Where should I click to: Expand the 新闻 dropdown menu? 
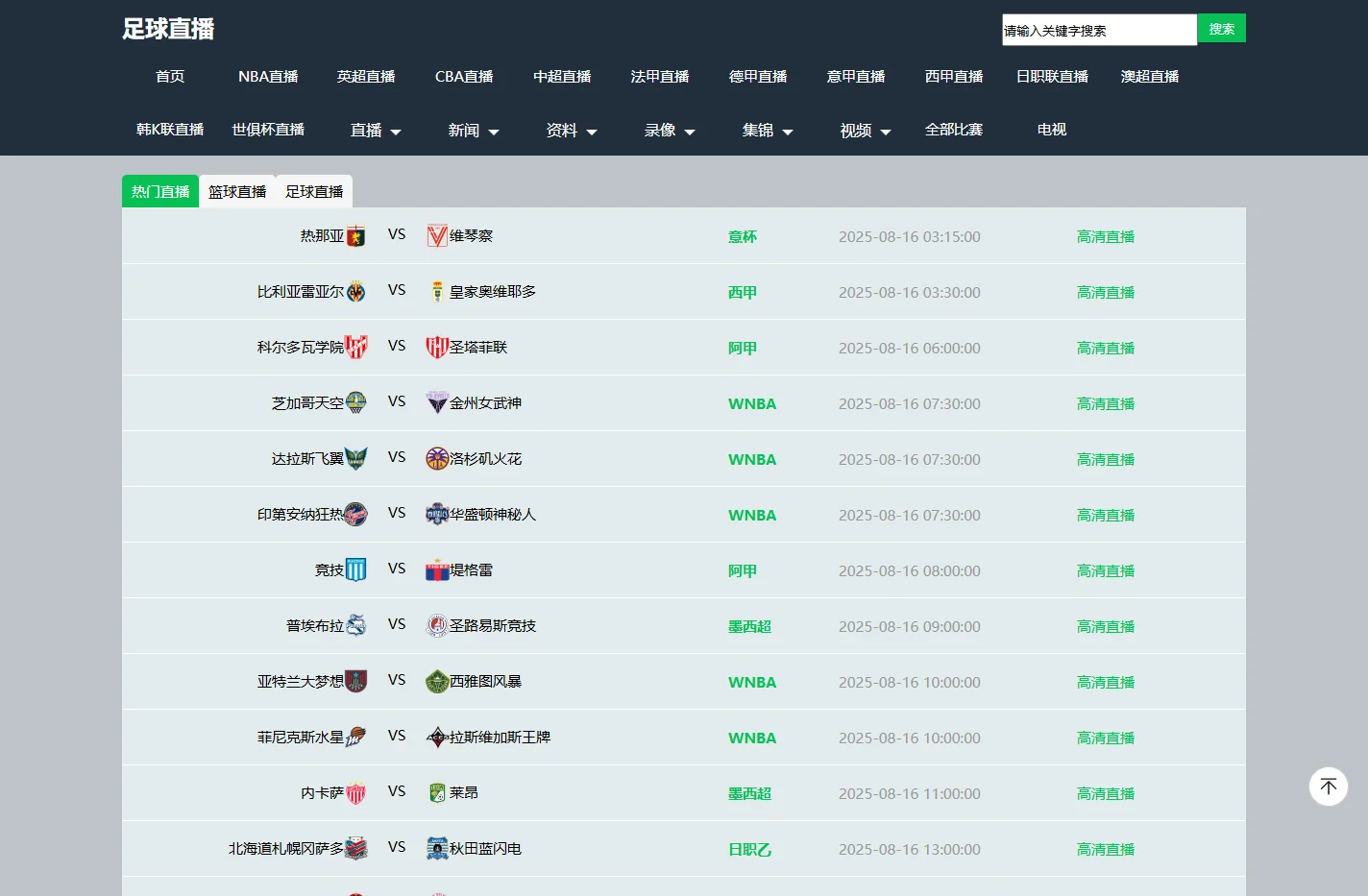[x=474, y=130]
